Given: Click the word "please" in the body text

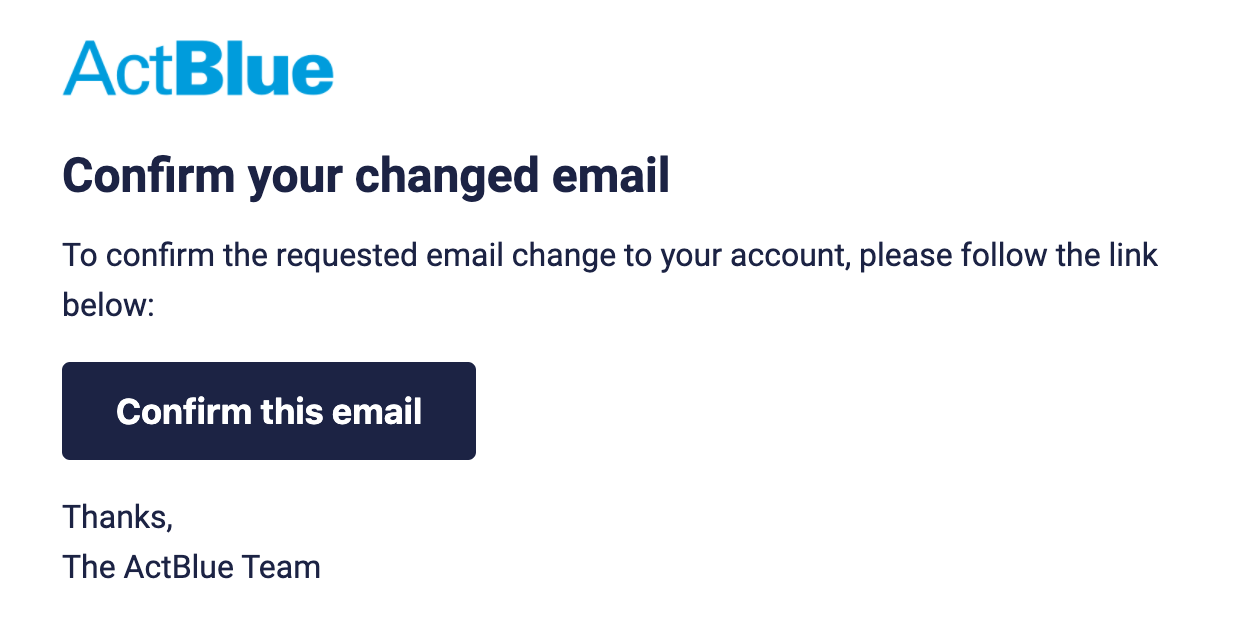Looking at the screenshot, I should pyautogui.click(x=906, y=255).
